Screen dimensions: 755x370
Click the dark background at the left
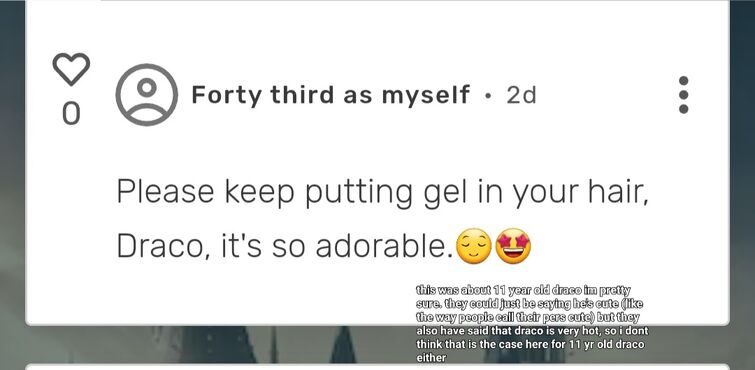[12, 185]
